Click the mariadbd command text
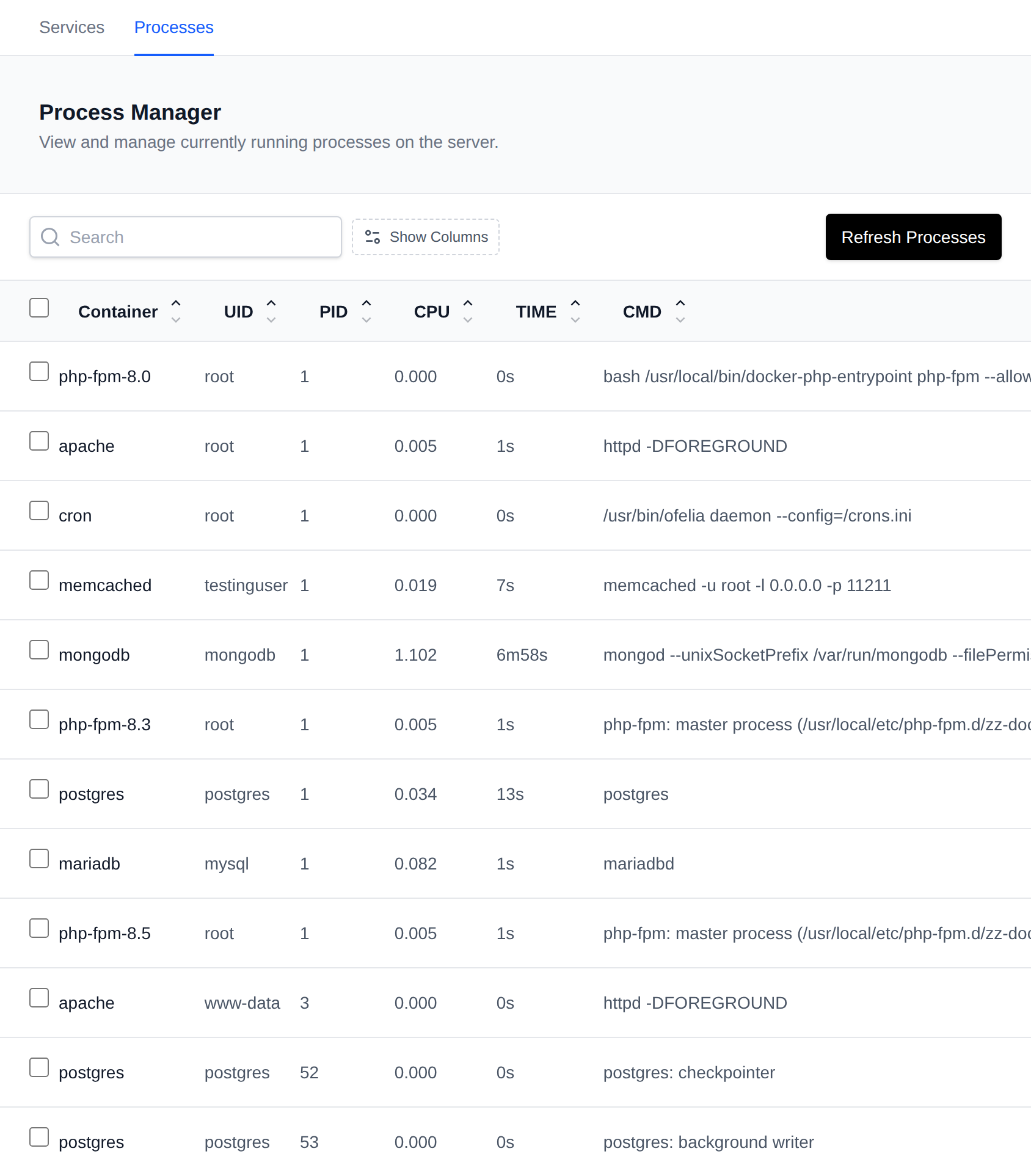Viewport: 1031px width, 1176px height. [638, 864]
